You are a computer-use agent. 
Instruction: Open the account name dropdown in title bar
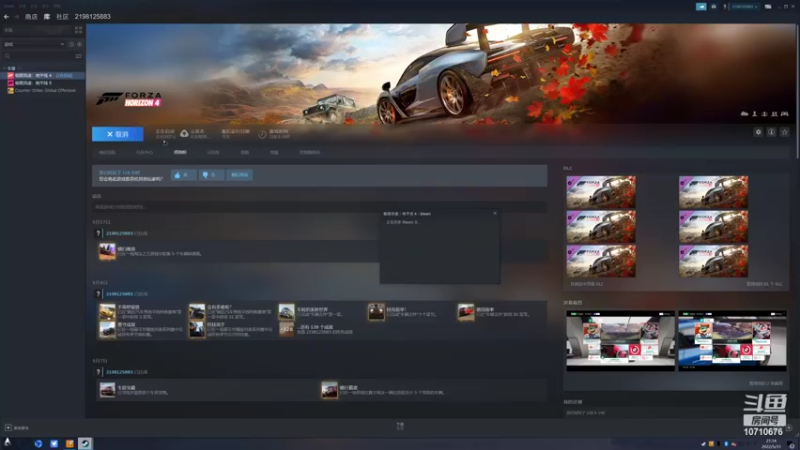pyautogui.click(x=744, y=7)
